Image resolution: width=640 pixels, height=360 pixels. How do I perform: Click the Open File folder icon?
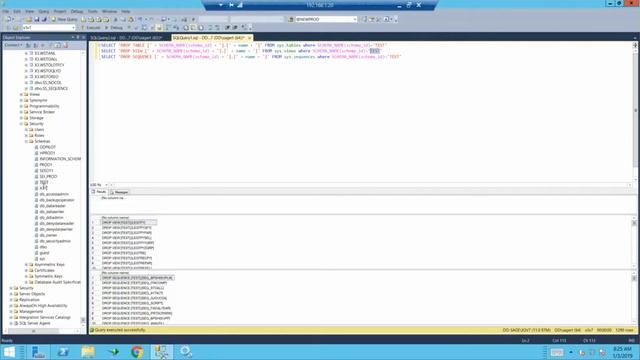pyautogui.click(x=29, y=19)
